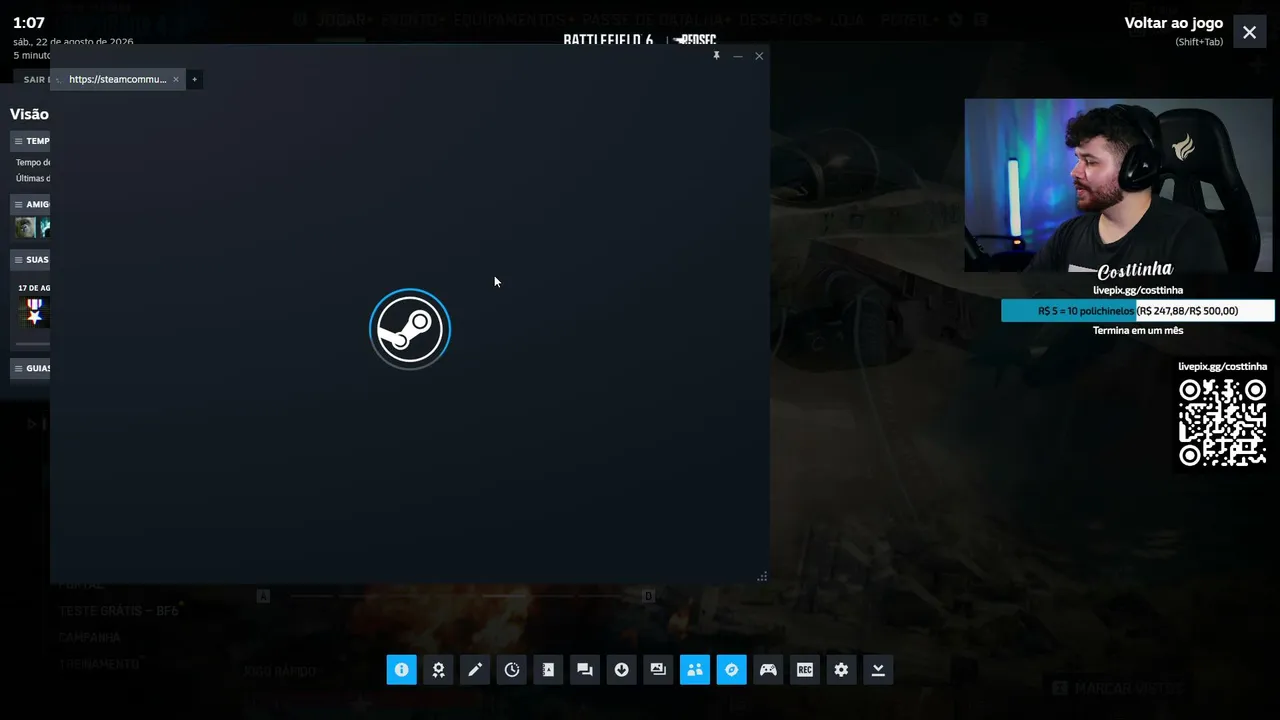Click the livepix QR code

pos(1222,422)
